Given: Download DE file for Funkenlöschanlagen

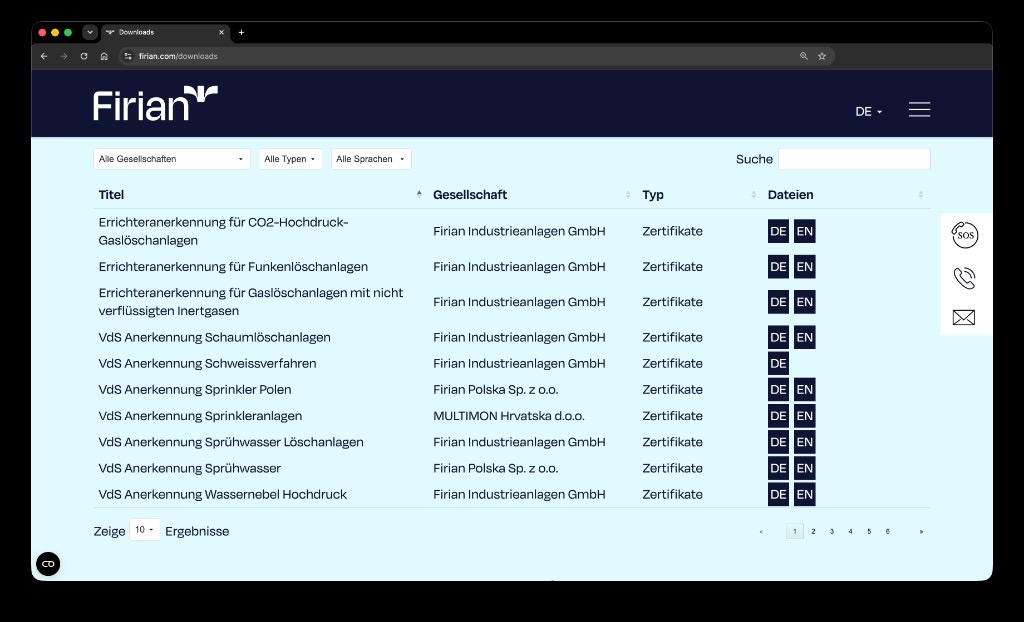Looking at the screenshot, I should [x=778, y=267].
